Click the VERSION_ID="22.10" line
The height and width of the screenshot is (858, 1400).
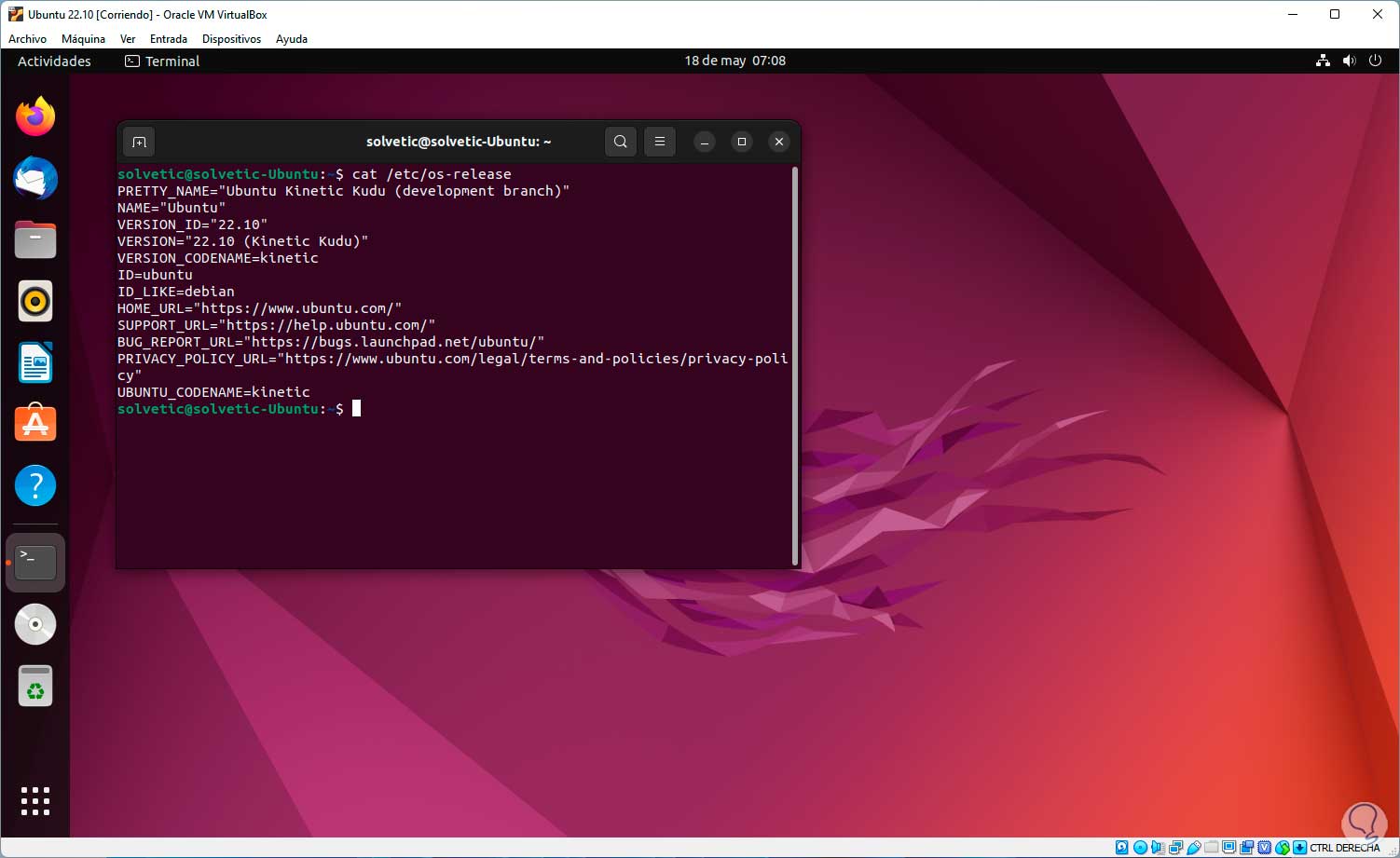click(192, 225)
